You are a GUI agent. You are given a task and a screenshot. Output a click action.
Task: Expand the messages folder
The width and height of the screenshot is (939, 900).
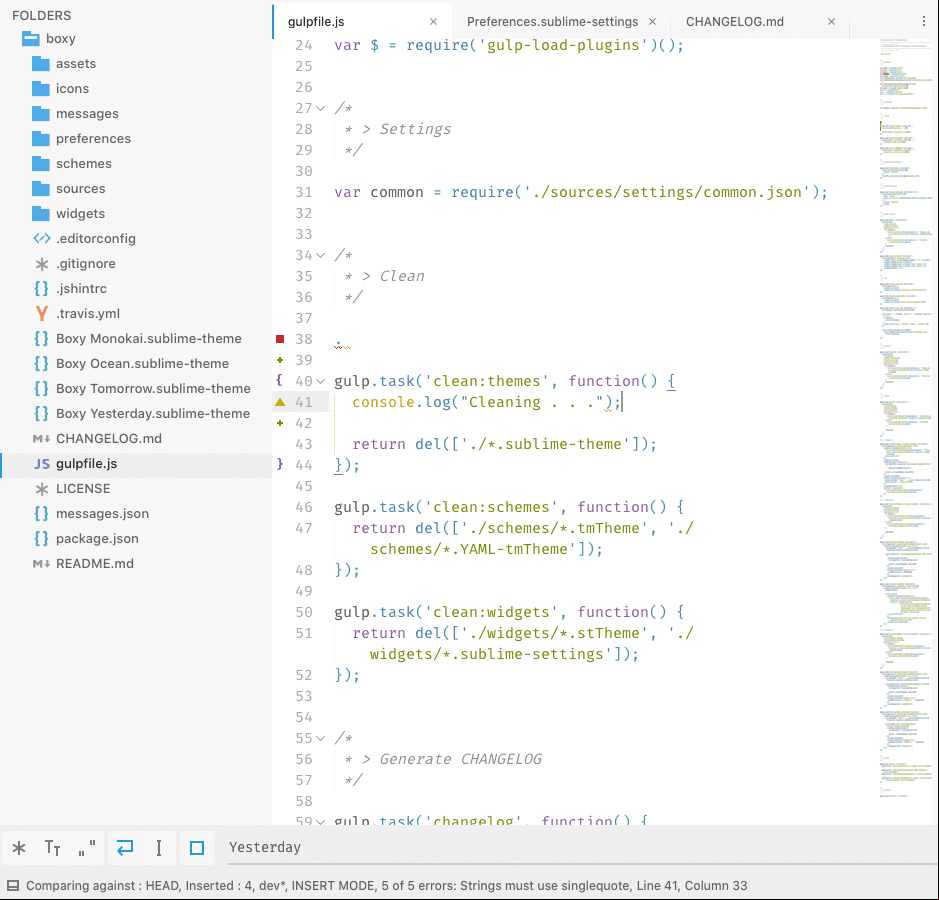point(41,114)
